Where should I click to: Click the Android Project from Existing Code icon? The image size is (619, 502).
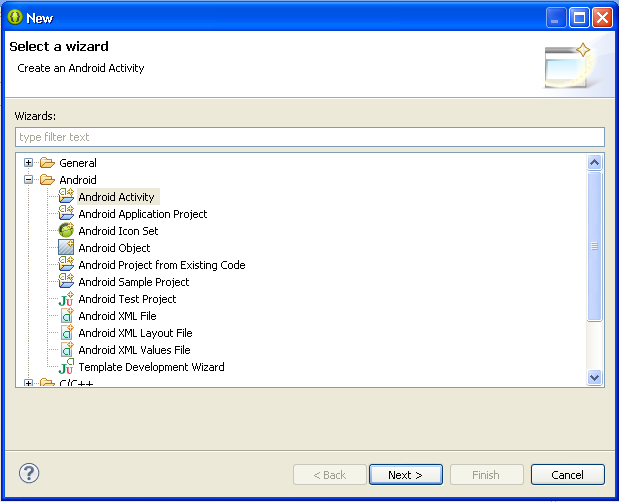pos(66,264)
